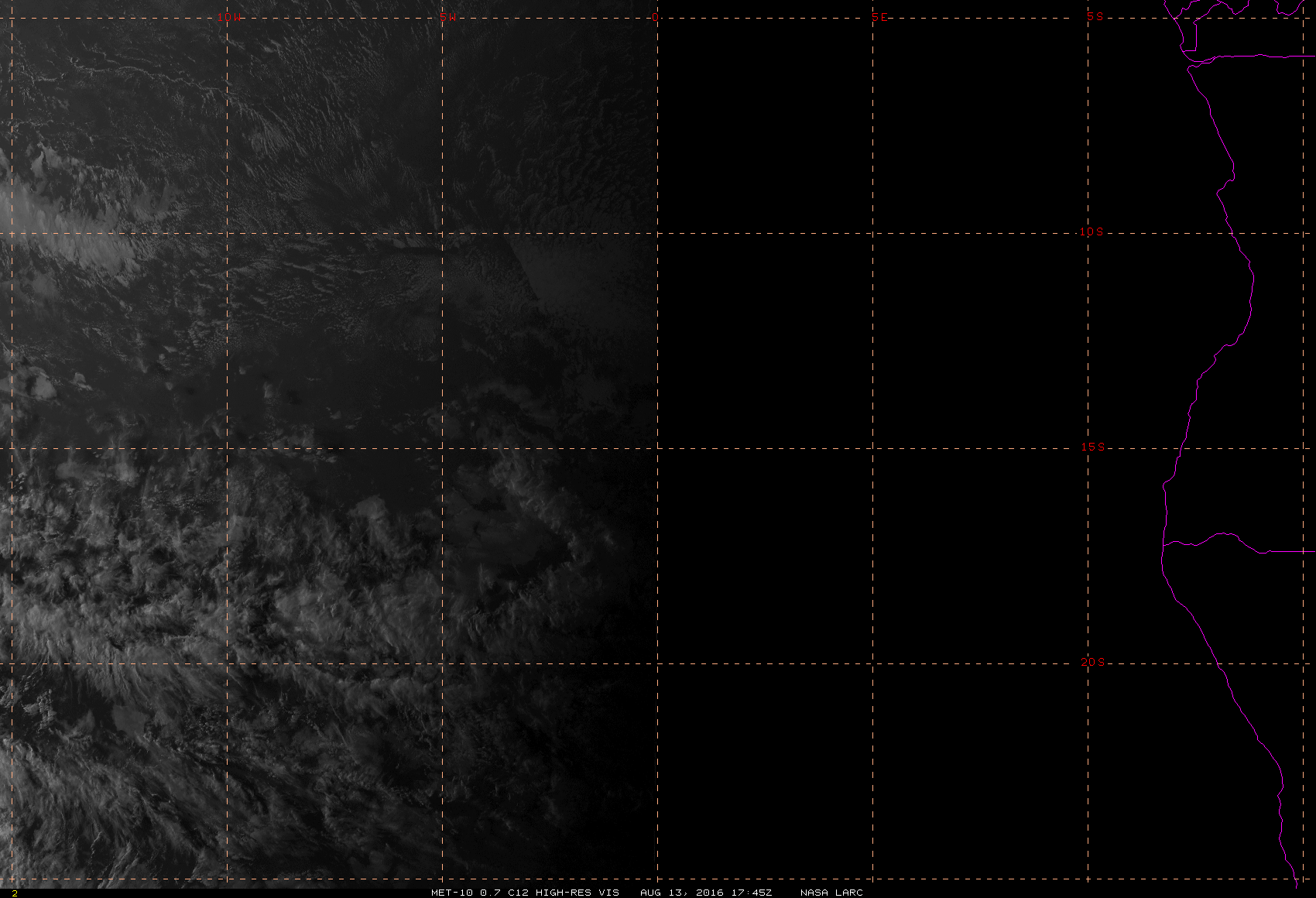
Task: Click the "MET-10 0.7 C12 HIGH-RES VIS" caption
Action: point(525,893)
